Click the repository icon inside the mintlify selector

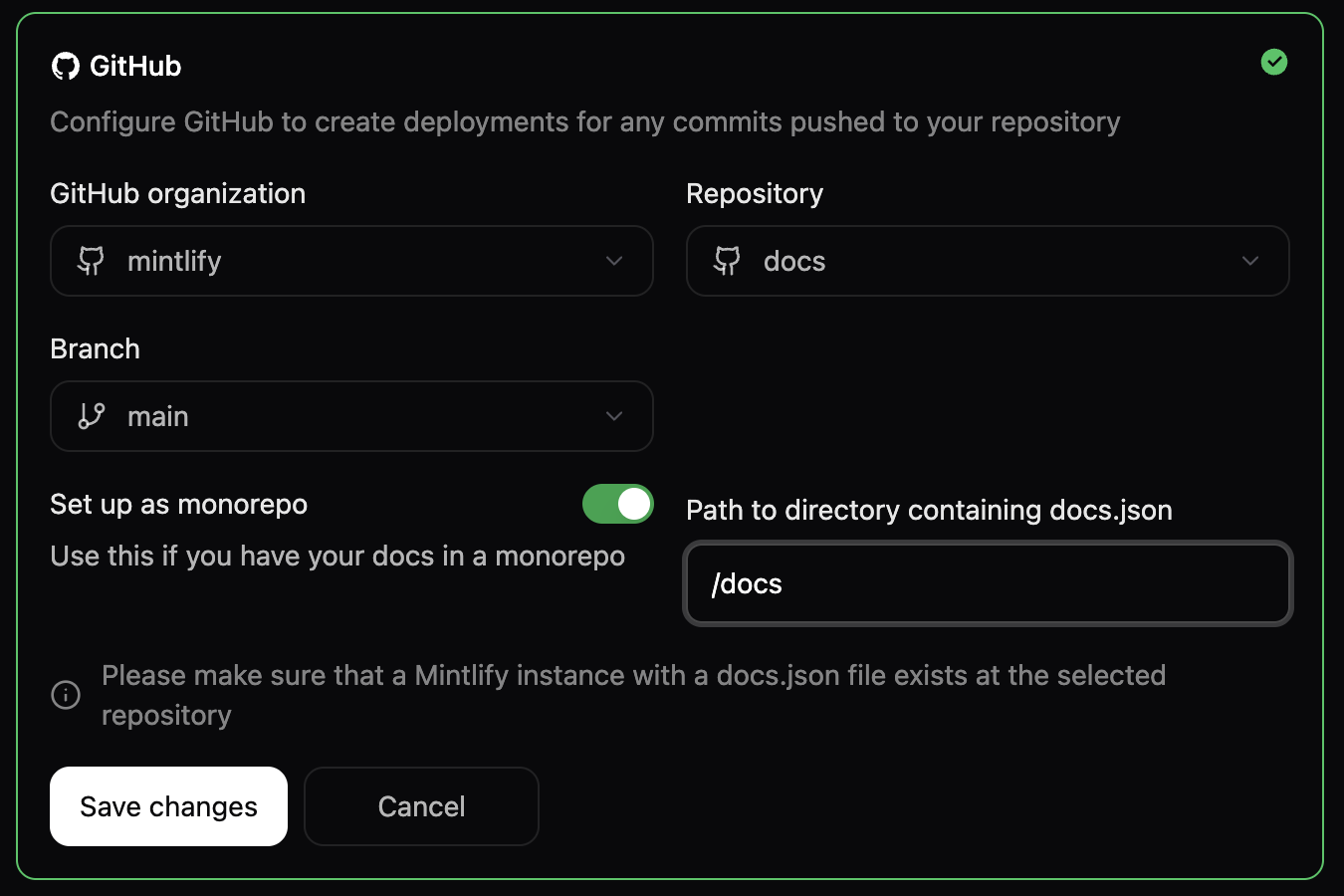pos(90,261)
